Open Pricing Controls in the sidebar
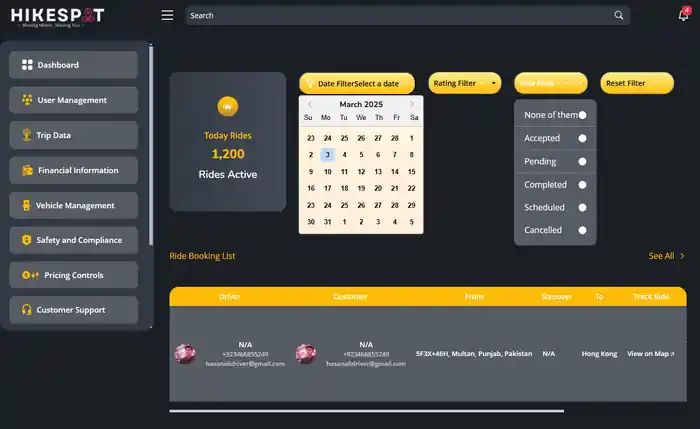Image resolution: width=700 pixels, height=429 pixels. click(x=74, y=275)
